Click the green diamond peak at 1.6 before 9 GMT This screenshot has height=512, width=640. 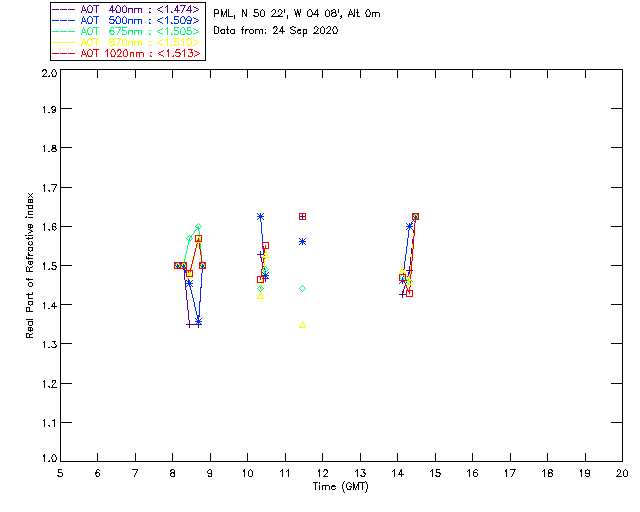point(198,226)
